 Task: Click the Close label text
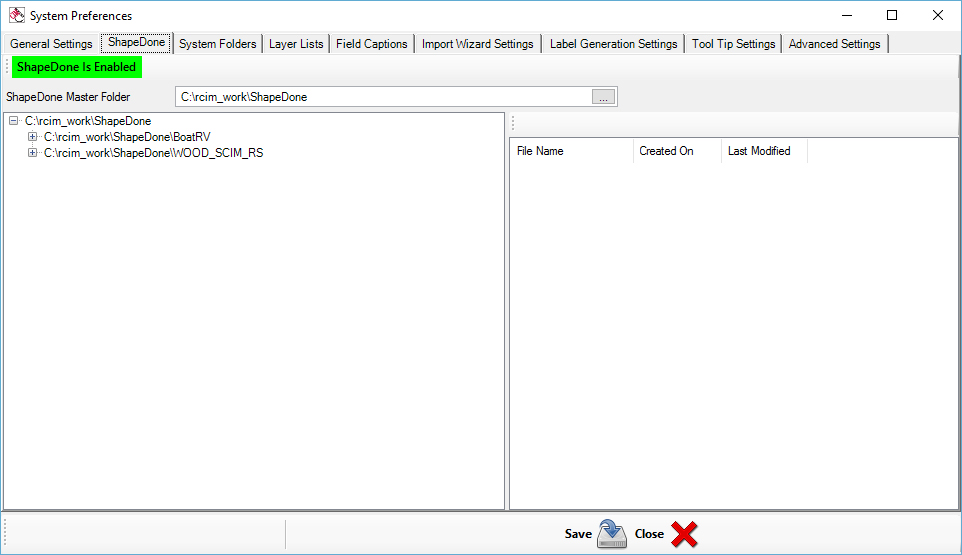649,534
